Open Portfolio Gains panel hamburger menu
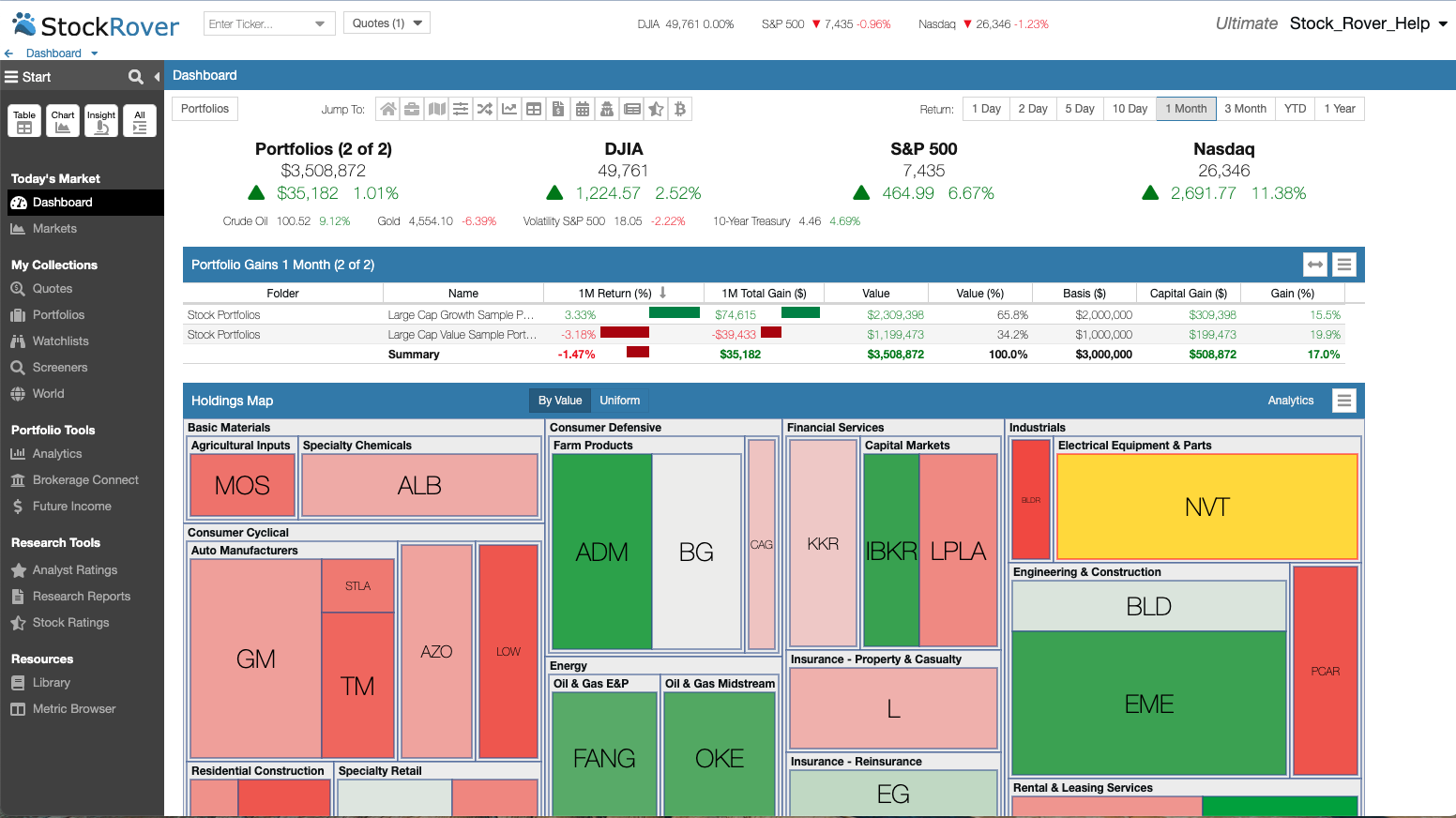The width and height of the screenshot is (1456, 818). [1344, 265]
